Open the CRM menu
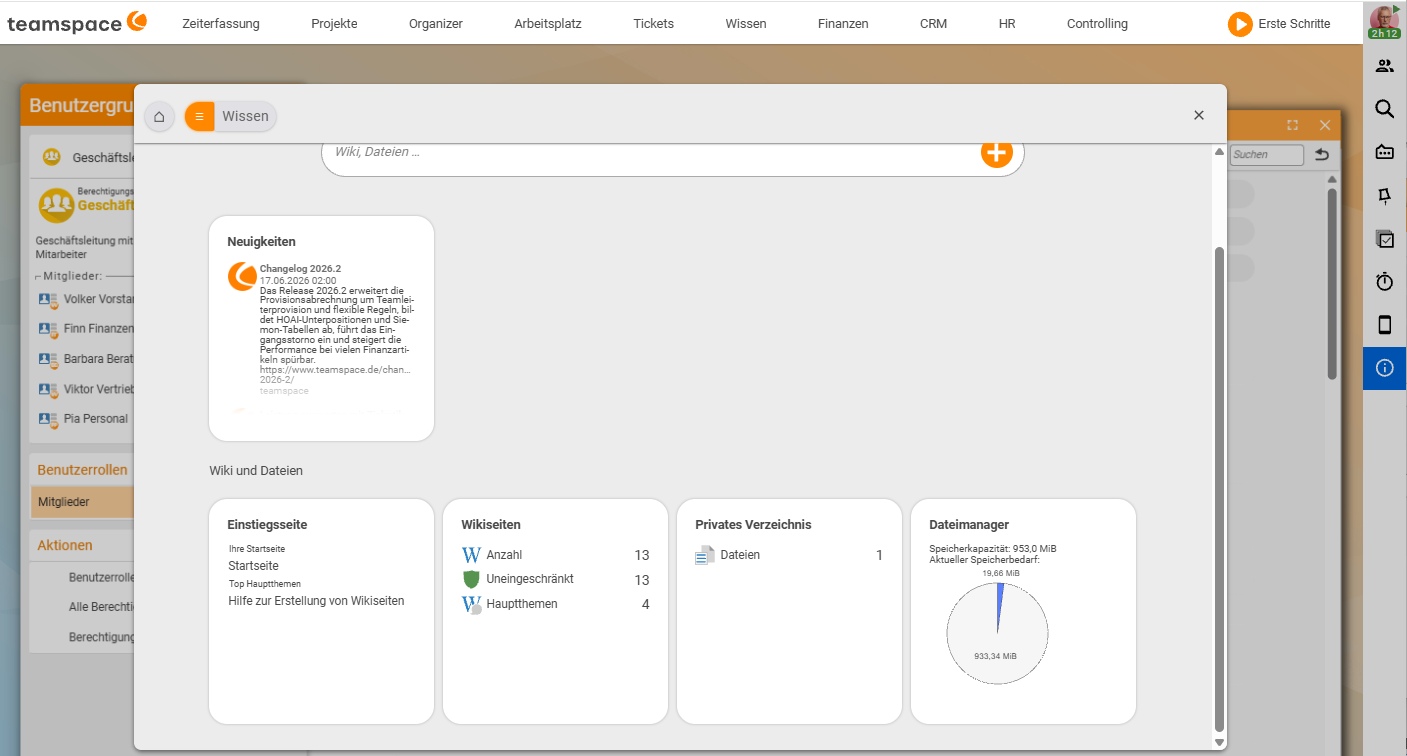This screenshot has width=1407, height=756. pos(933,24)
